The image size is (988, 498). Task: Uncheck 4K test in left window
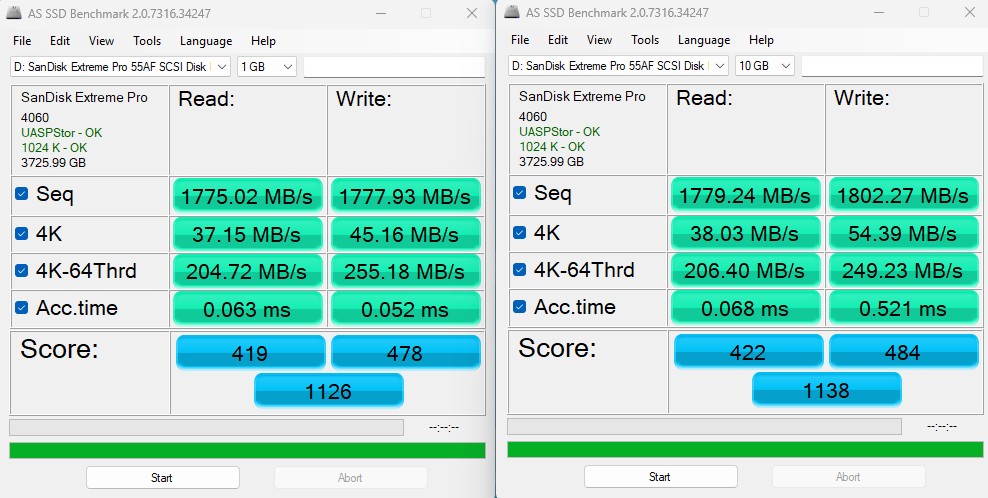[x=21, y=234]
